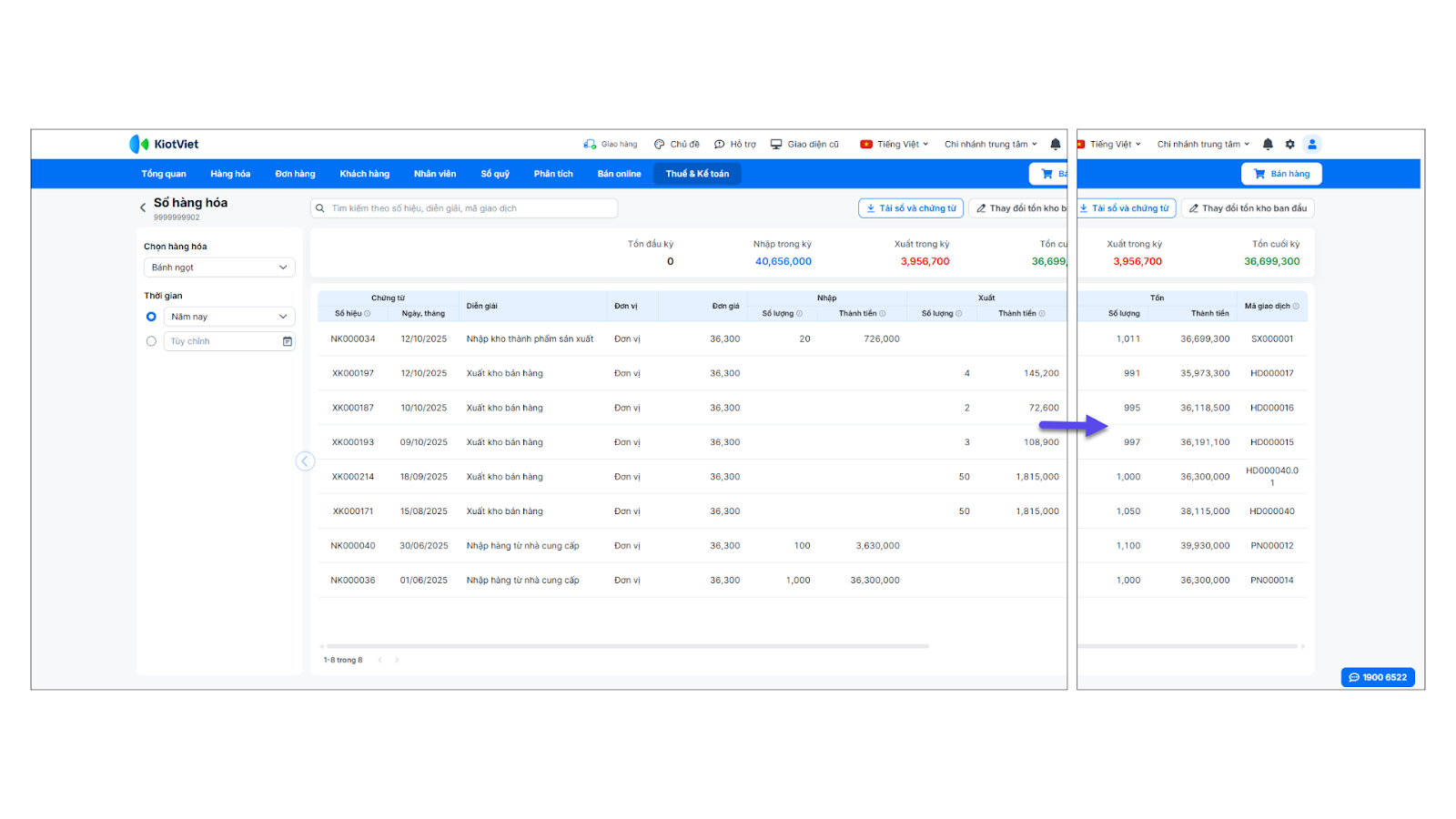The image size is (1456, 819).
Task: Click info icon next to Mã giao dịch
Action: (1296, 306)
